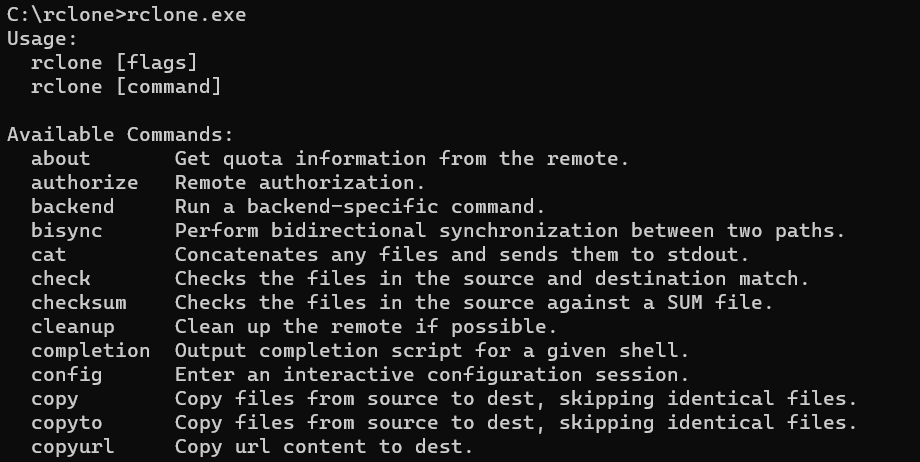Viewport: 920px width, 462px height.
Task: Click the 'rclone [command]' usage line
Action: [126, 87]
